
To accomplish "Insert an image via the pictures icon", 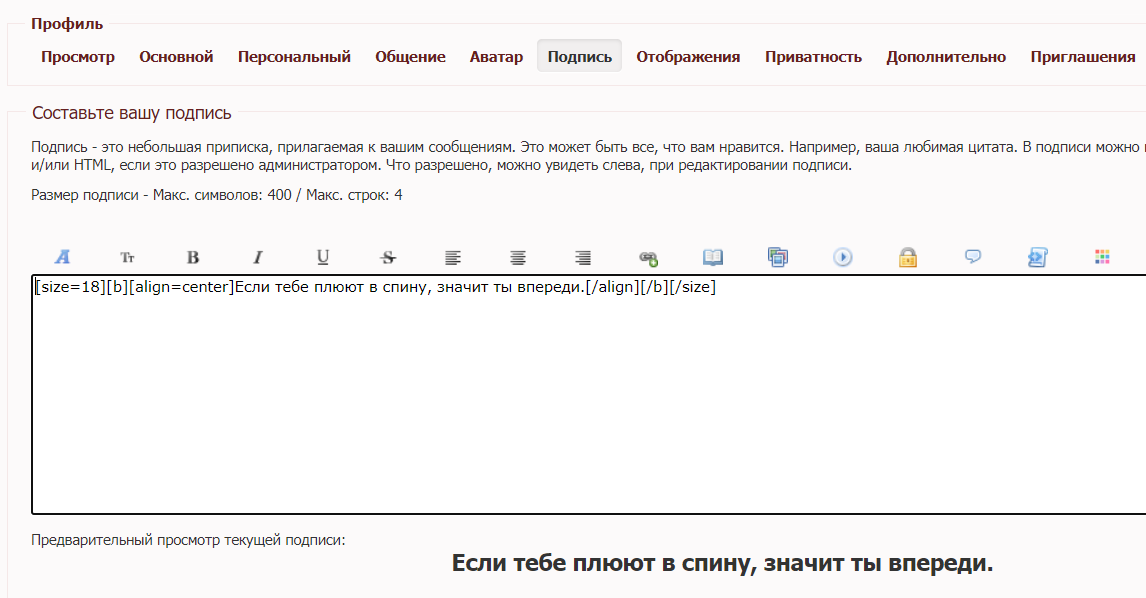I will tap(778, 257).
